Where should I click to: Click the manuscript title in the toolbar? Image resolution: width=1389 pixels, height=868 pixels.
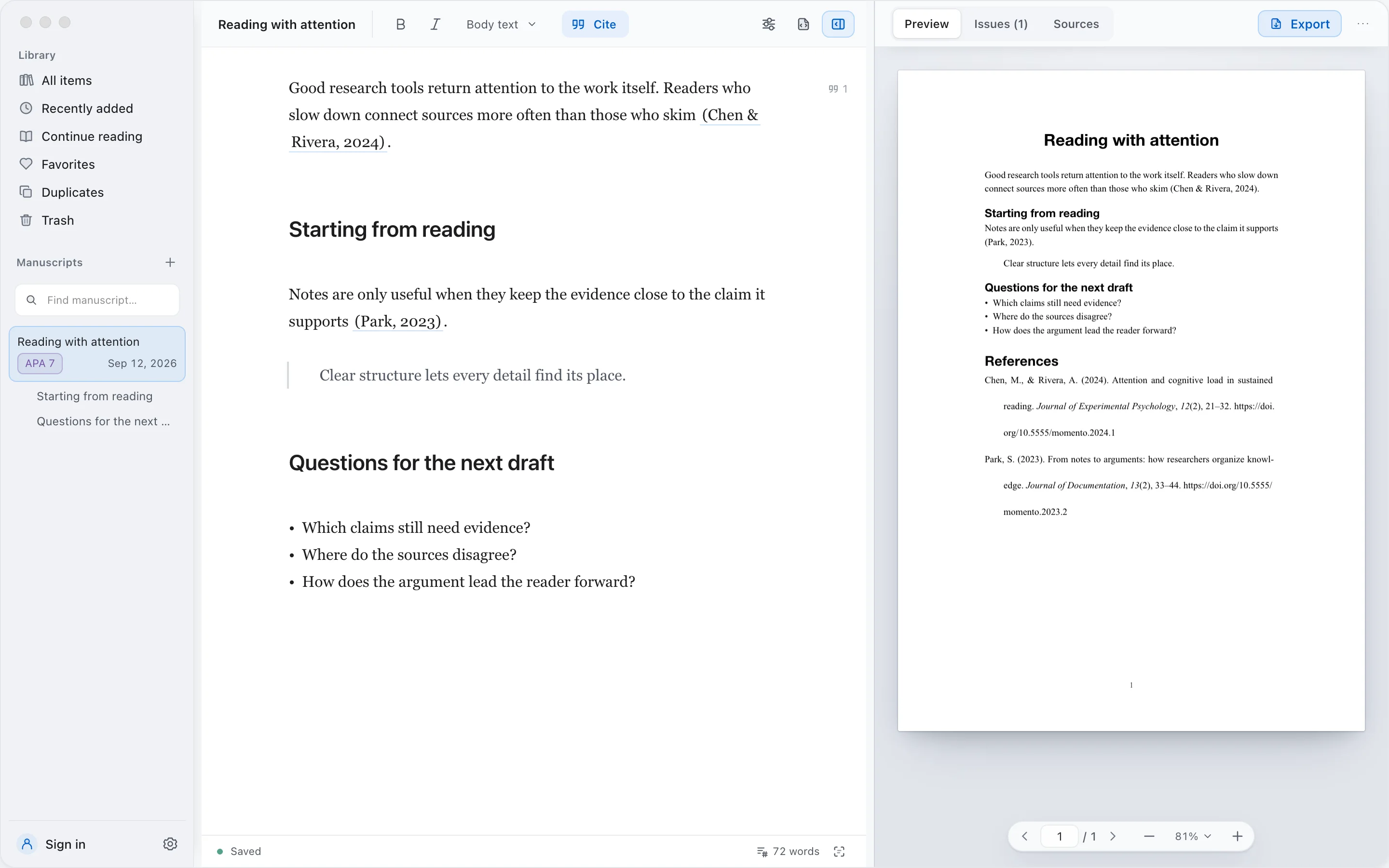tap(286, 24)
